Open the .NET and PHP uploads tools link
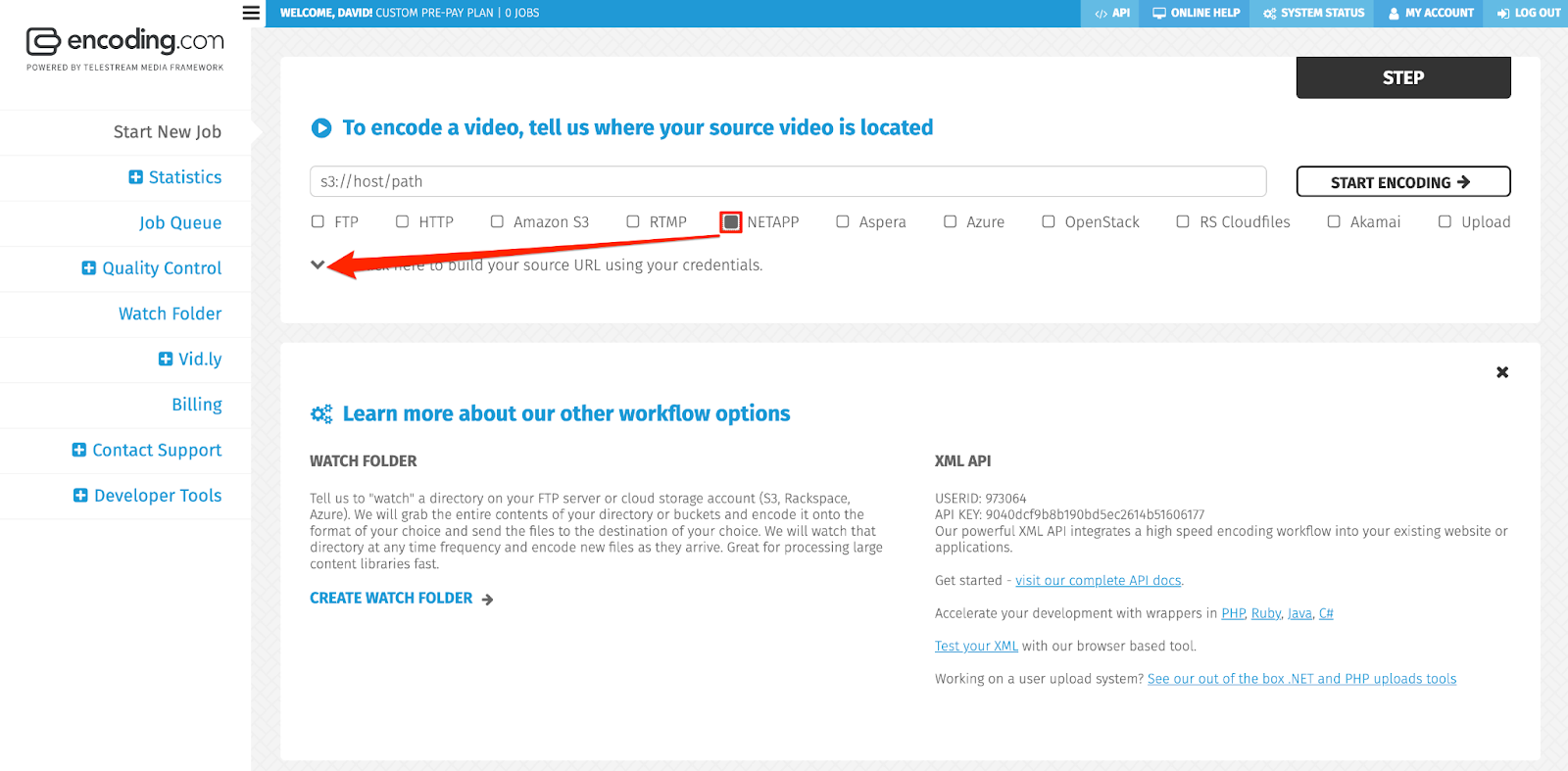1568x771 pixels. [x=1301, y=679]
